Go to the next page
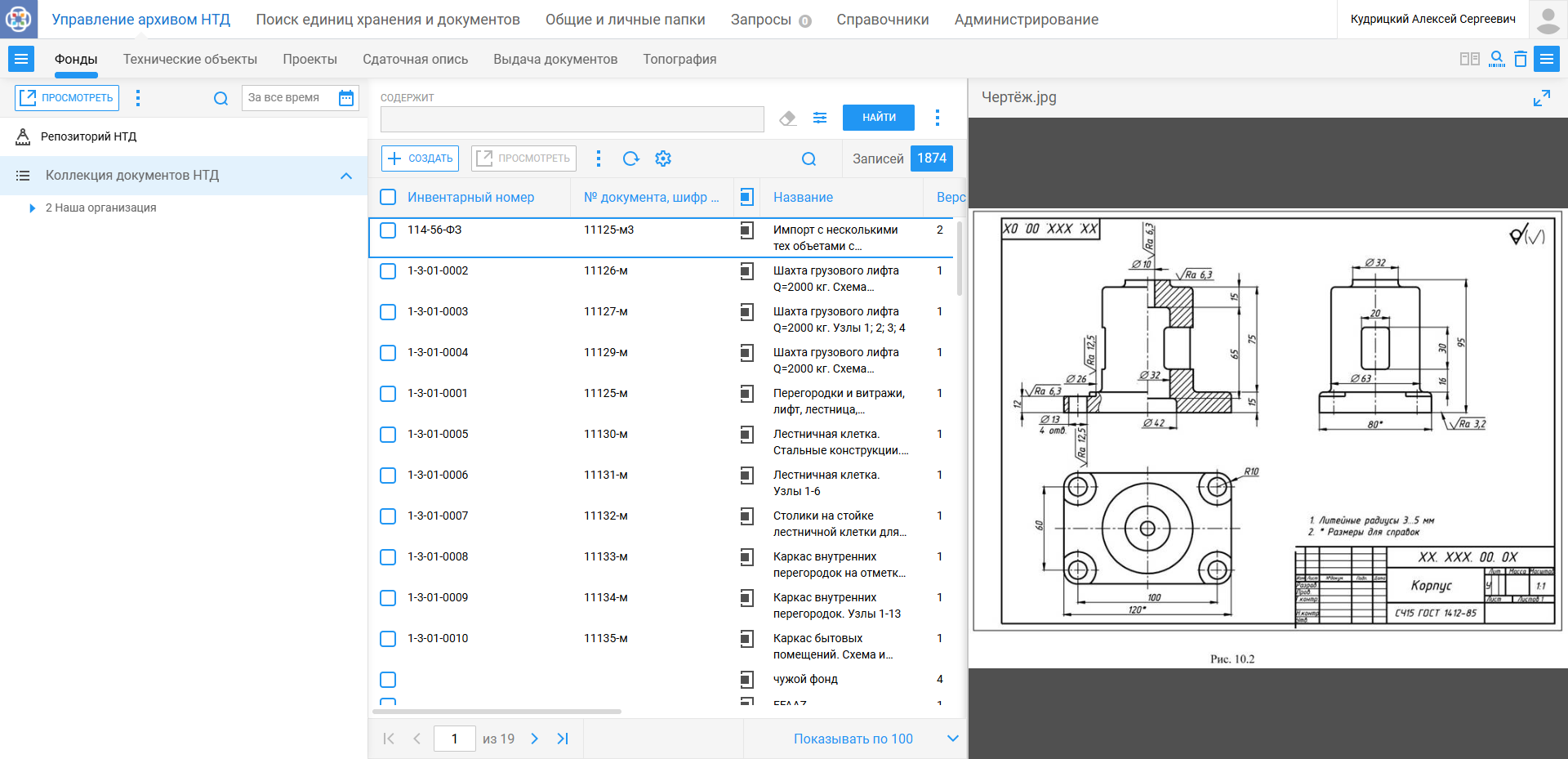Viewport: 1568px width, 759px height. [534, 739]
